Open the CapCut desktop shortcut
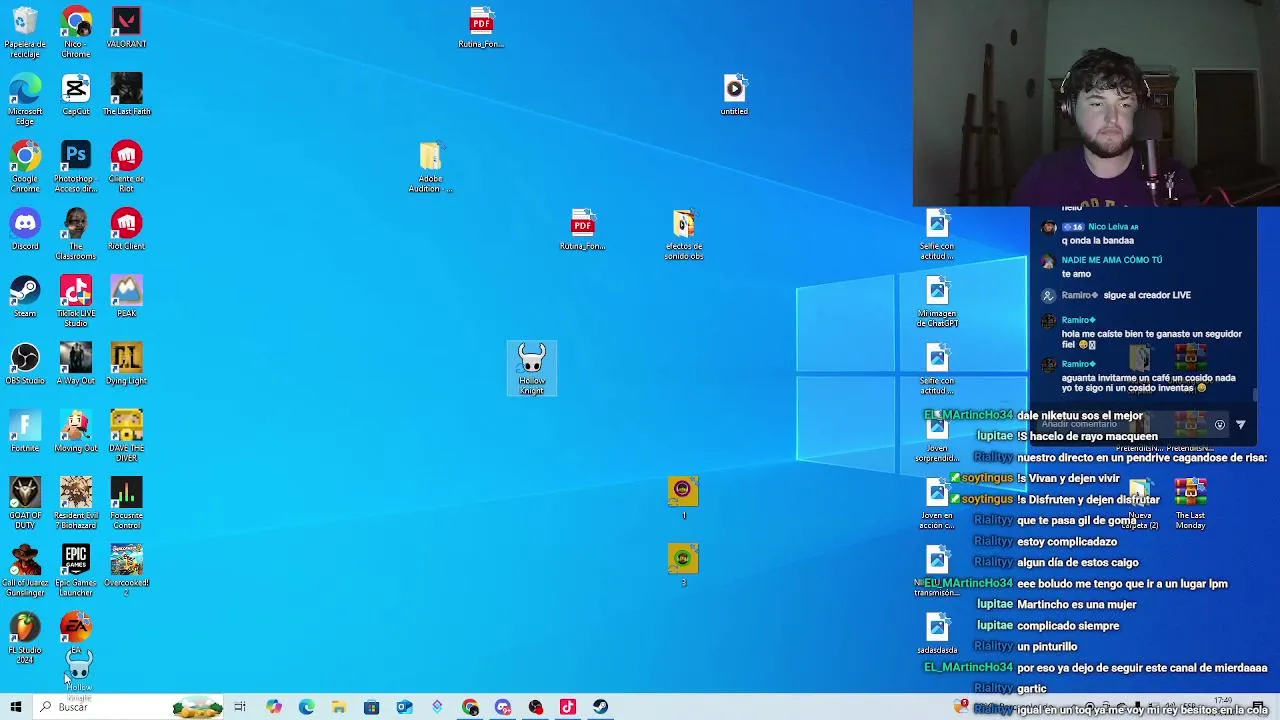Image resolution: width=1280 pixels, height=720 pixels. coord(76,95)
